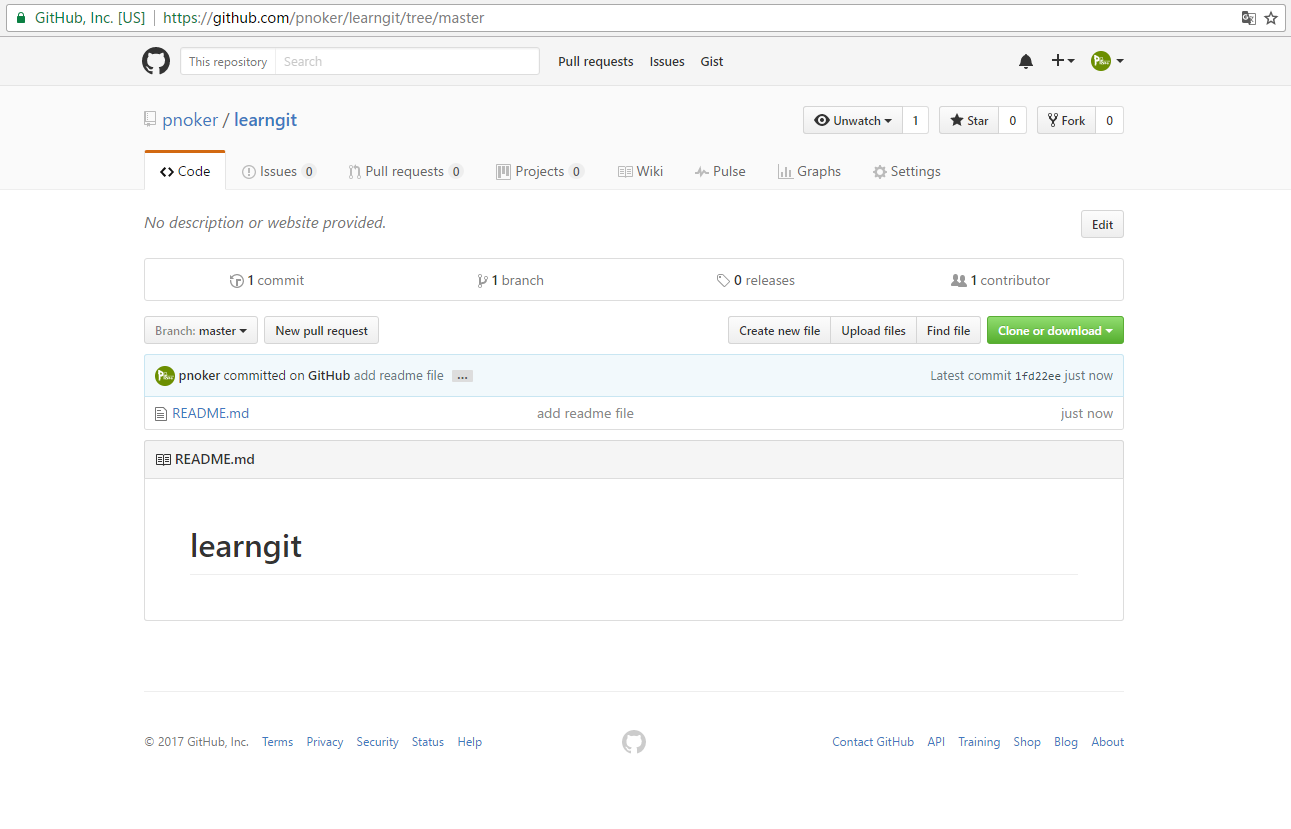View the 1 branch link

[510, 280]
